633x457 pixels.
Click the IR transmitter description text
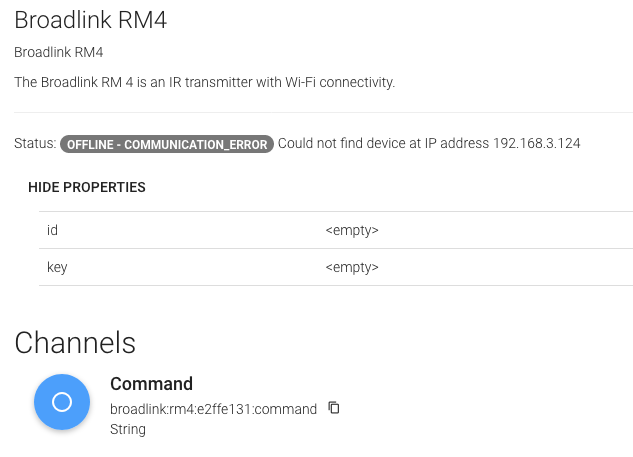click(x=204, y=82)
